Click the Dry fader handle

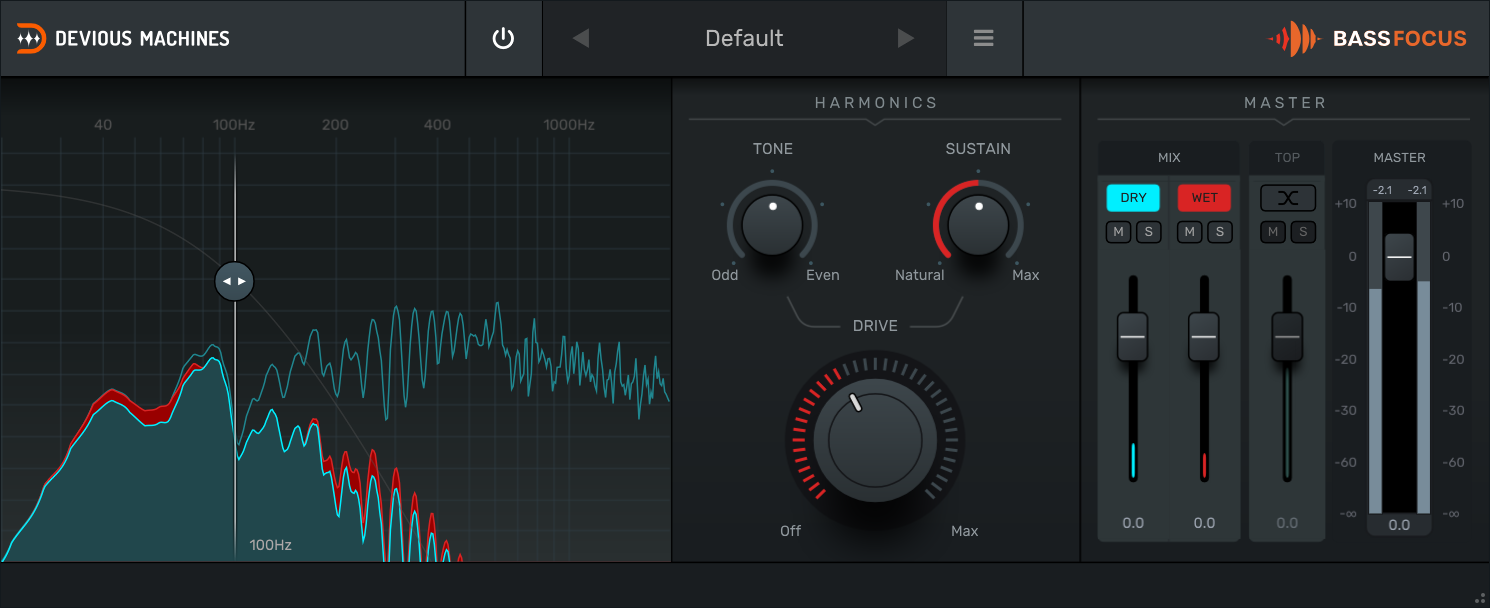coord(1133,337)
